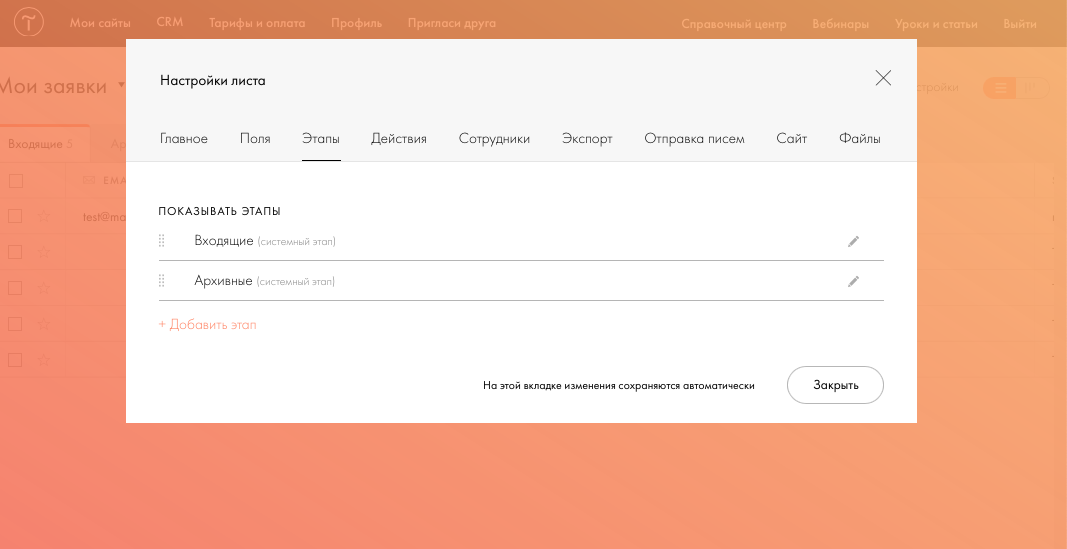This screenshot has height=549, width=1067.
Task: Open Уроки и статьи link
Action: click(x=936, y=24)
